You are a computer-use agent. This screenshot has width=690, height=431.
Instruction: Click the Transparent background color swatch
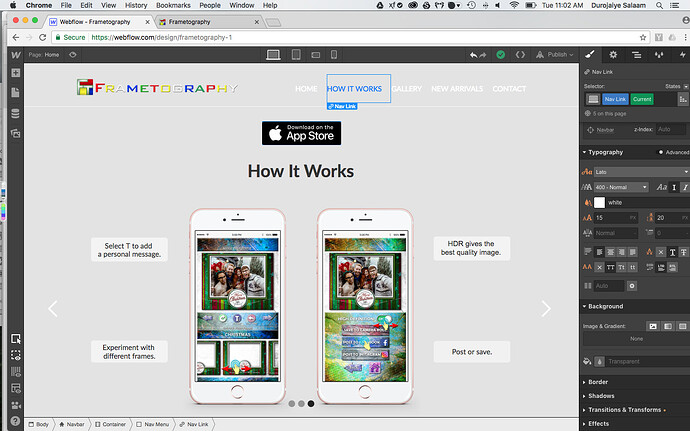click(599, 361)
